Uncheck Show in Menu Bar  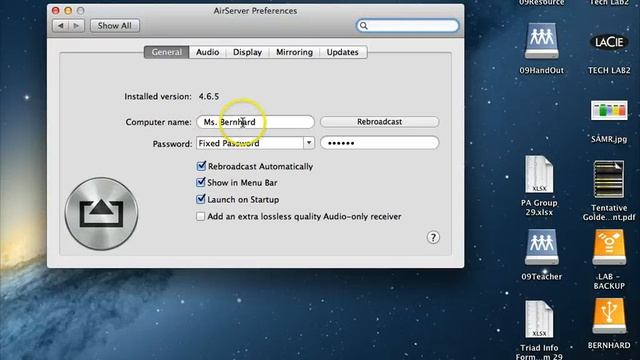[x=201, y=182]
